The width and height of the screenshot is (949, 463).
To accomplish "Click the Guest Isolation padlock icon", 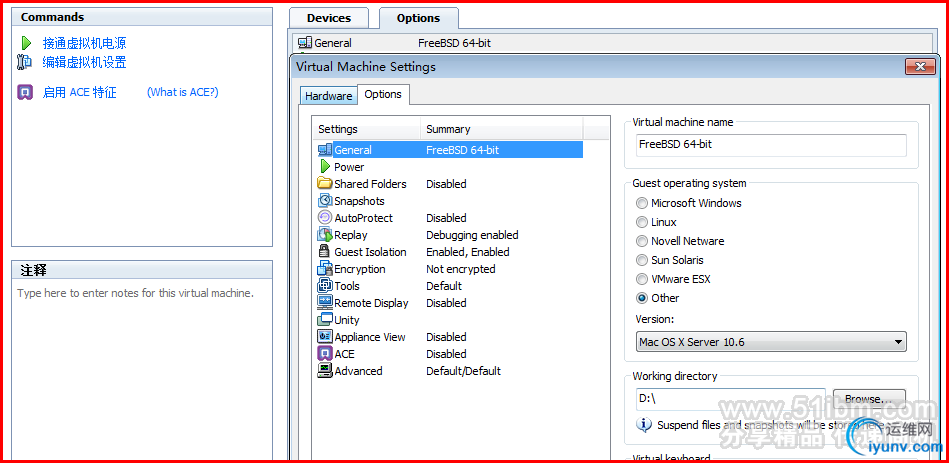I will (324, 252).
